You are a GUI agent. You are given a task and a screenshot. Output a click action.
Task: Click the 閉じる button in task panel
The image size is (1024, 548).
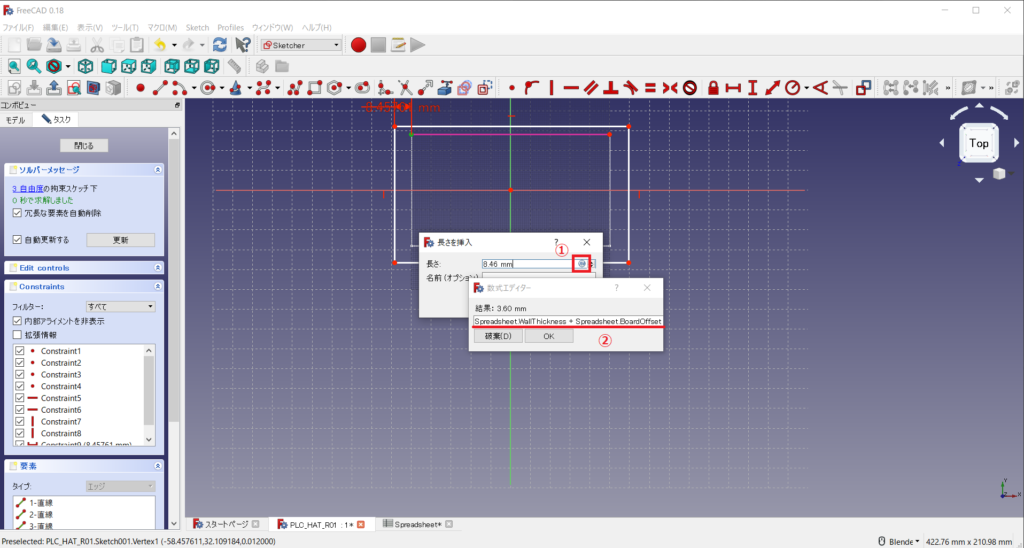point(84,146)
